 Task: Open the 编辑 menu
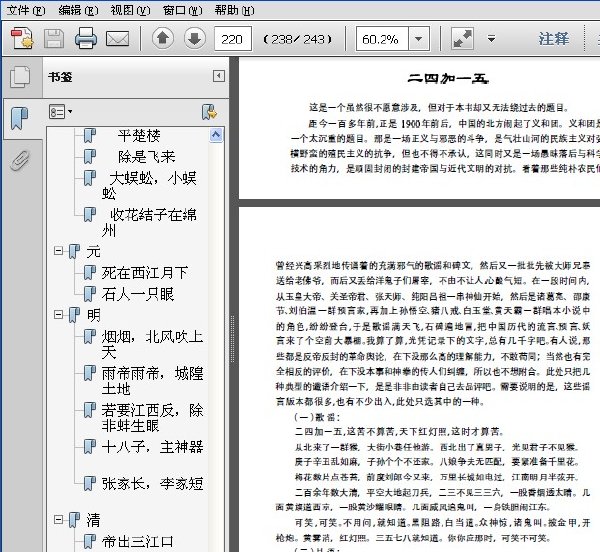pos(78,10)
